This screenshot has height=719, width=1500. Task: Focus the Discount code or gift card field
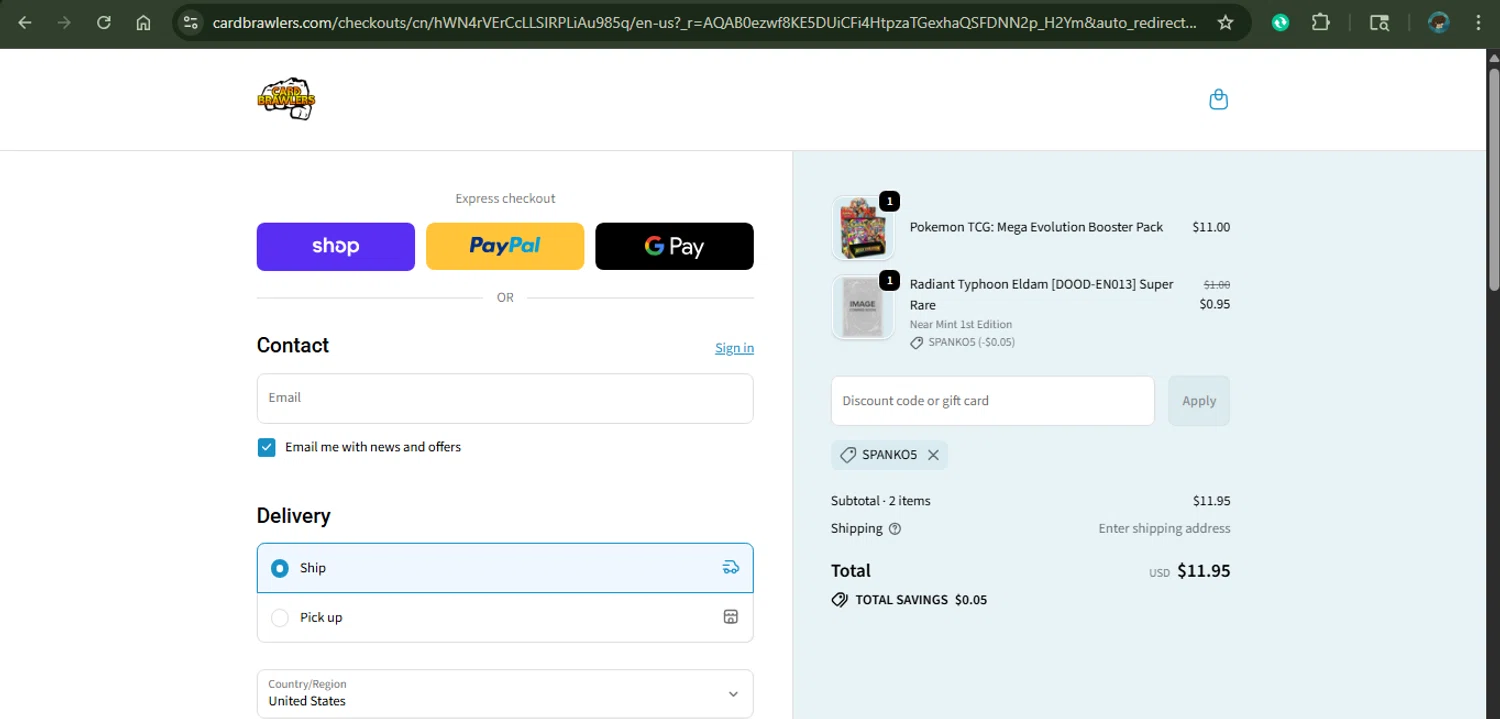[993, 401]
